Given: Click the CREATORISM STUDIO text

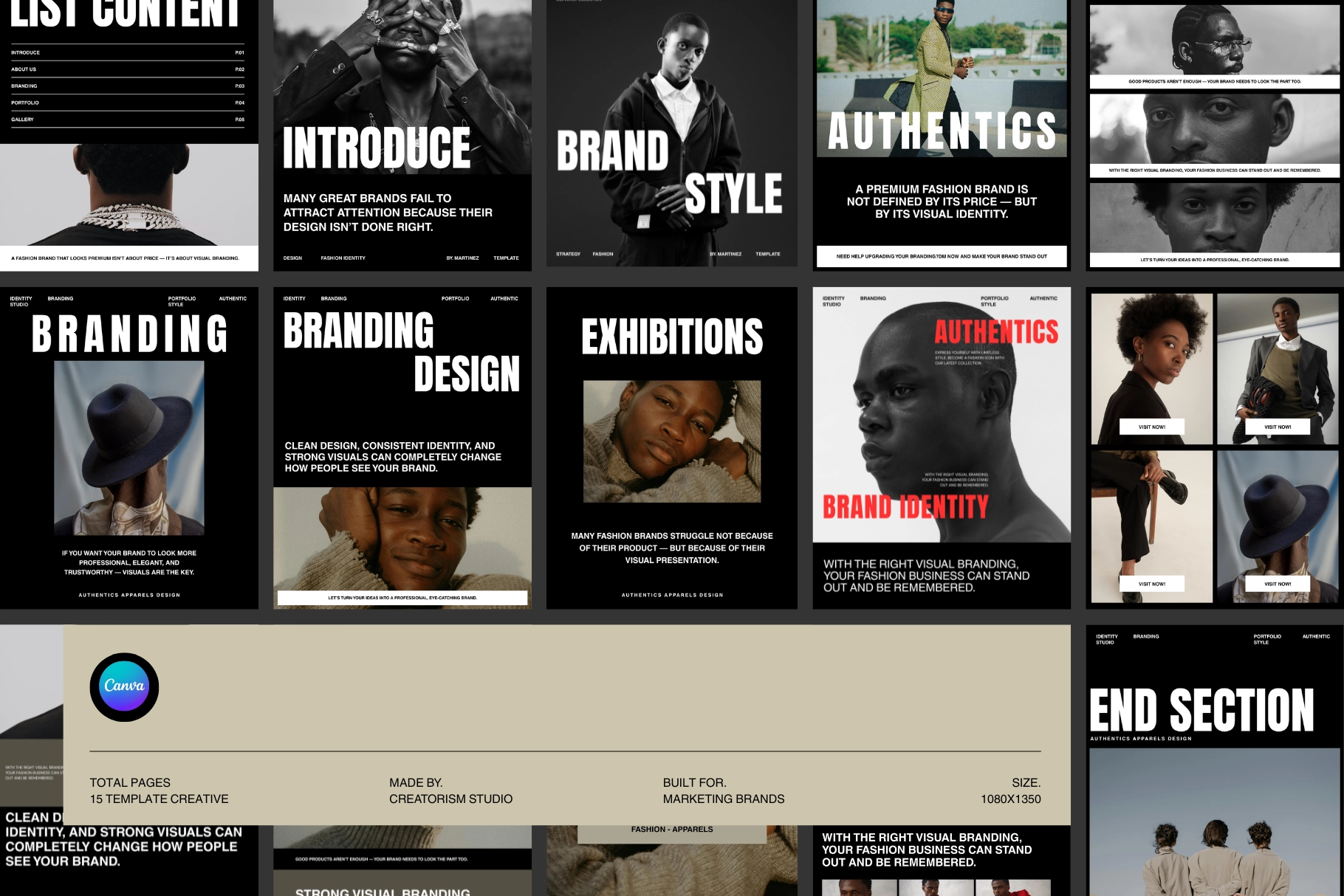Looking at the screenshot, I should coord(450,799).
